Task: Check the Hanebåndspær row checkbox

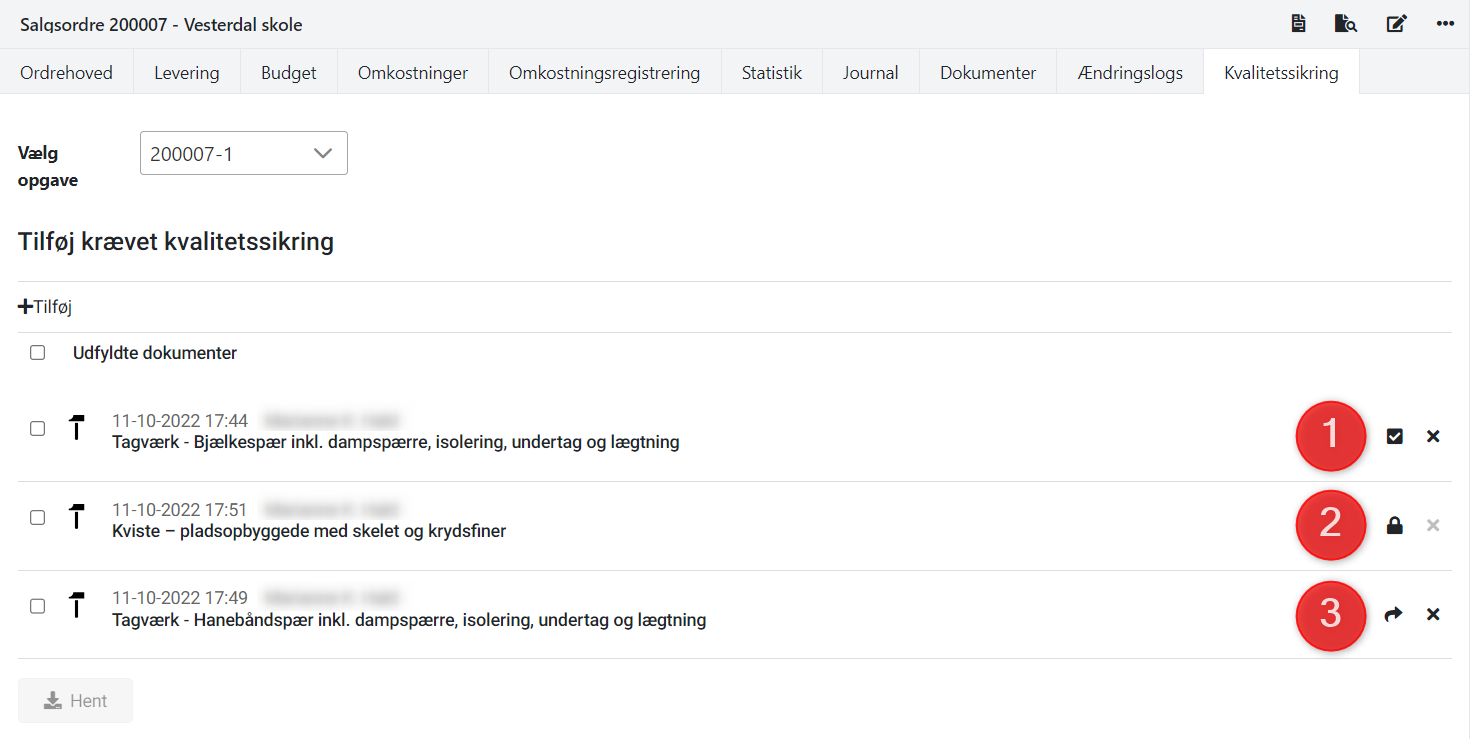Action: click(x=37, y=606)
